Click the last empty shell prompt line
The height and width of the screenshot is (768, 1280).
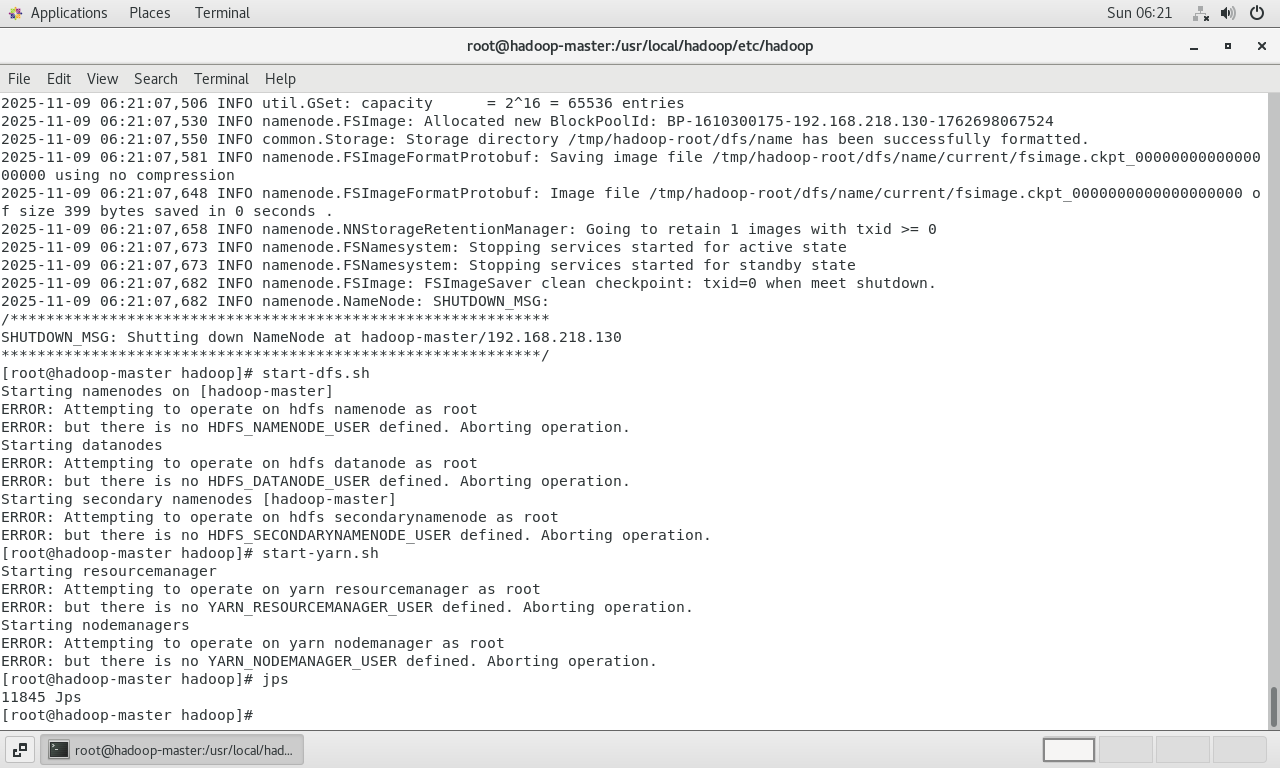pyautogui.click(x=127, y=715)
